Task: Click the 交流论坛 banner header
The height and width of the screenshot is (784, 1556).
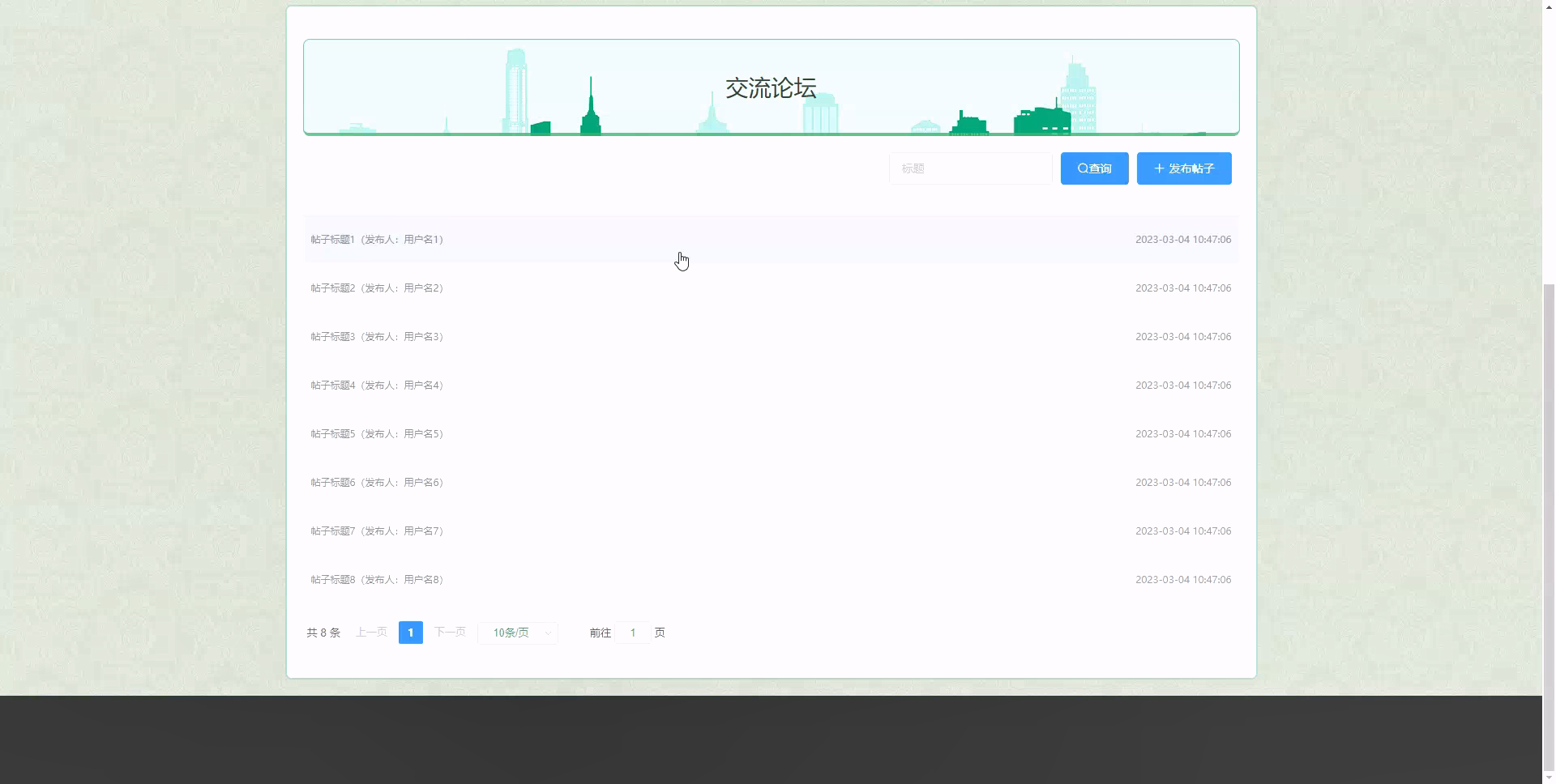Action: point(771,87)
